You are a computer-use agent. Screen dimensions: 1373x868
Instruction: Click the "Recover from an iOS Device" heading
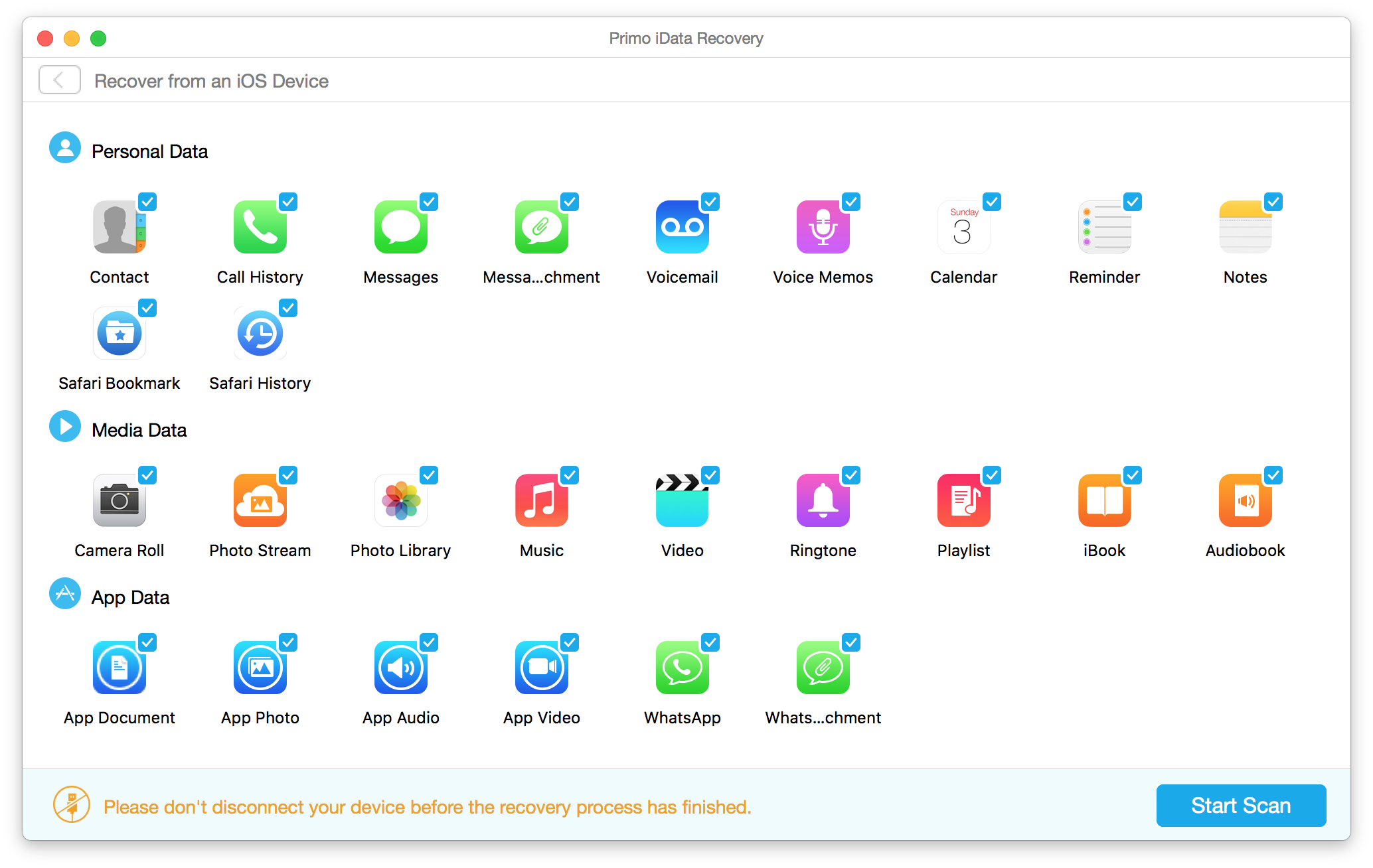(211, 81)
